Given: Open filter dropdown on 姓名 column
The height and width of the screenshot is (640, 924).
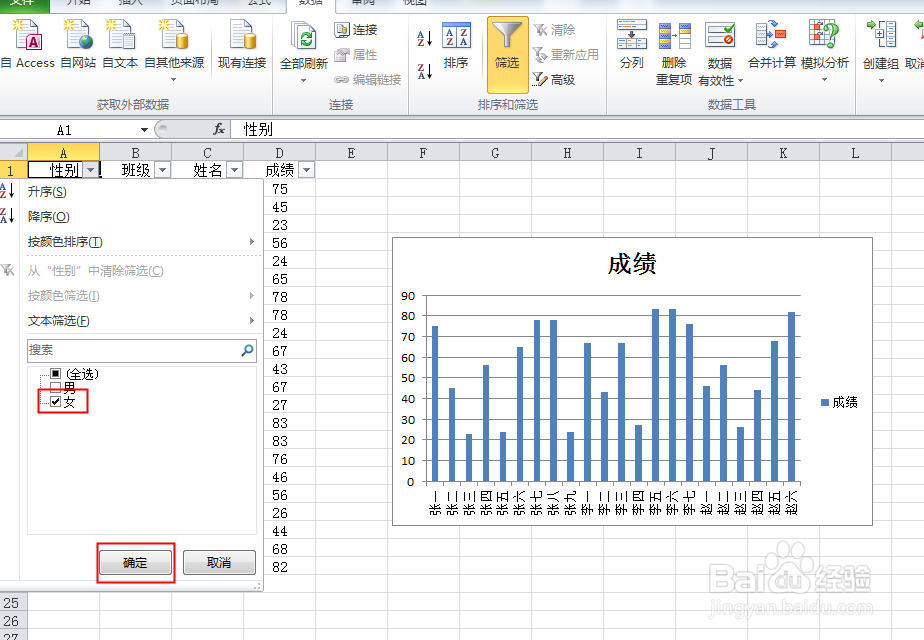Looking at the screenshot, I should pos(235,171).
